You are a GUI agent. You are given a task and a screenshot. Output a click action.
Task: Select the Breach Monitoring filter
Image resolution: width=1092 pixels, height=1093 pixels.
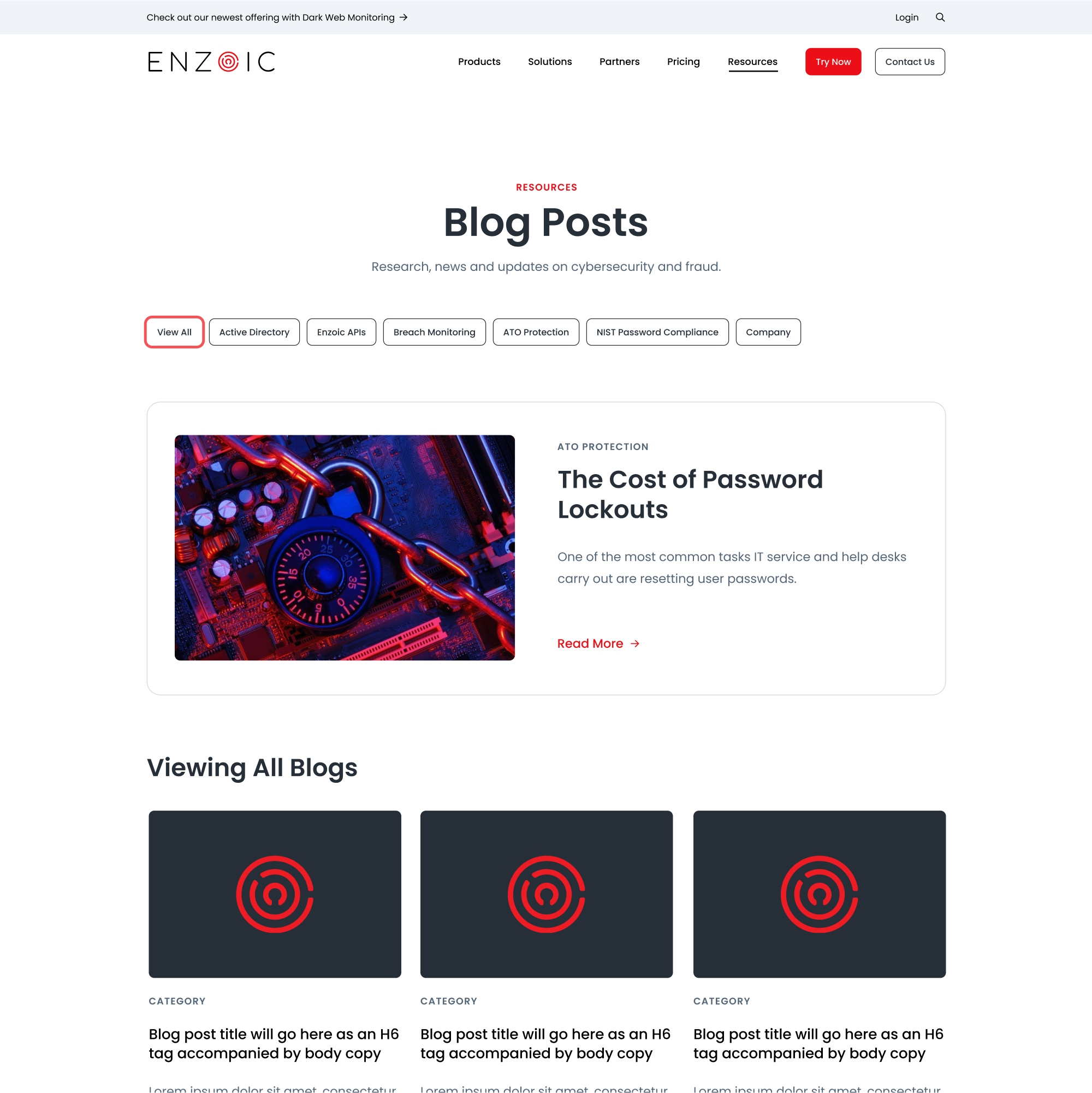click(435, 332)
